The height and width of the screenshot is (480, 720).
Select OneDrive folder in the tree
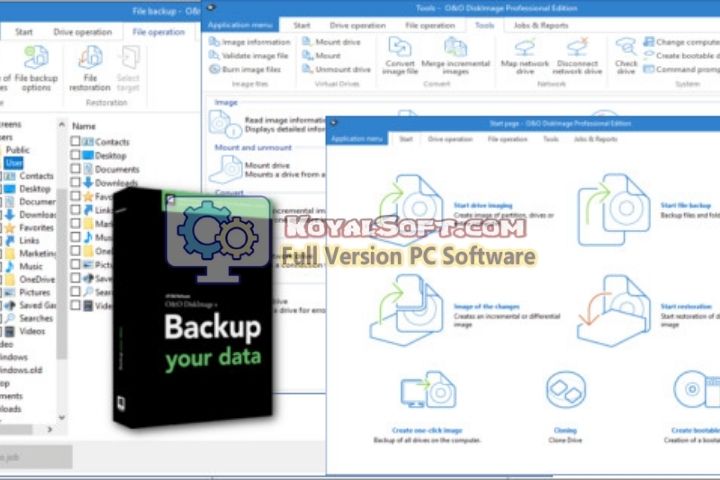pyautogui.click(x=31, y=279)
